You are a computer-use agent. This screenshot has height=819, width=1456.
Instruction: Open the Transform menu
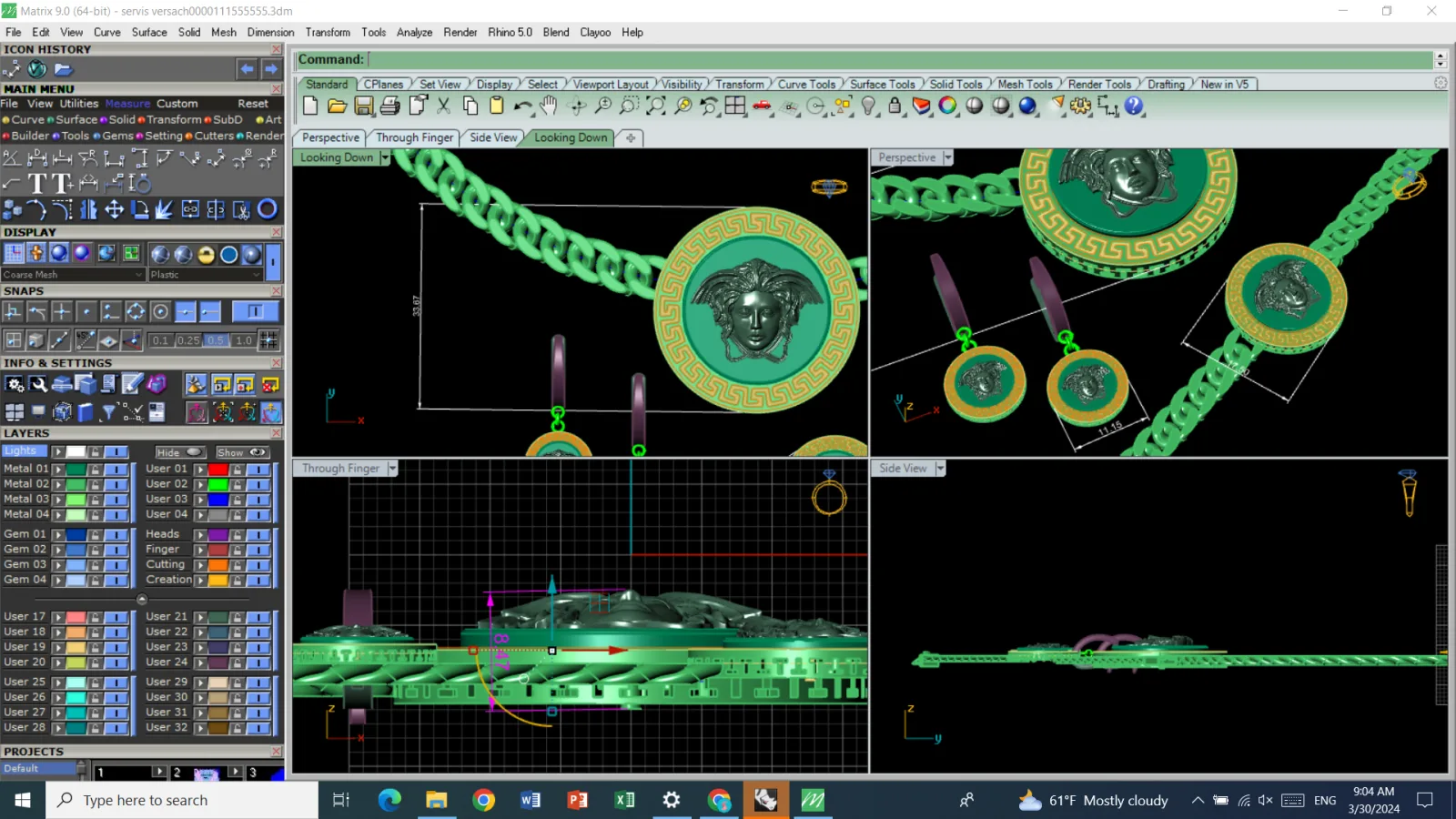click(328, 32)
